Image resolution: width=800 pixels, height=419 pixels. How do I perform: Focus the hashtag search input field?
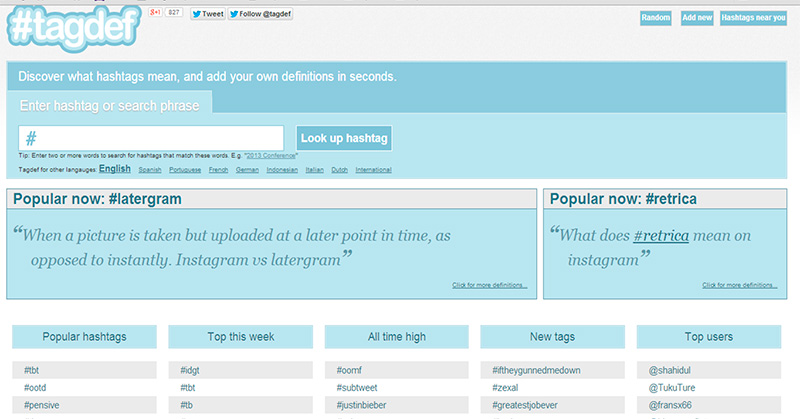click(x=151, y=138)
